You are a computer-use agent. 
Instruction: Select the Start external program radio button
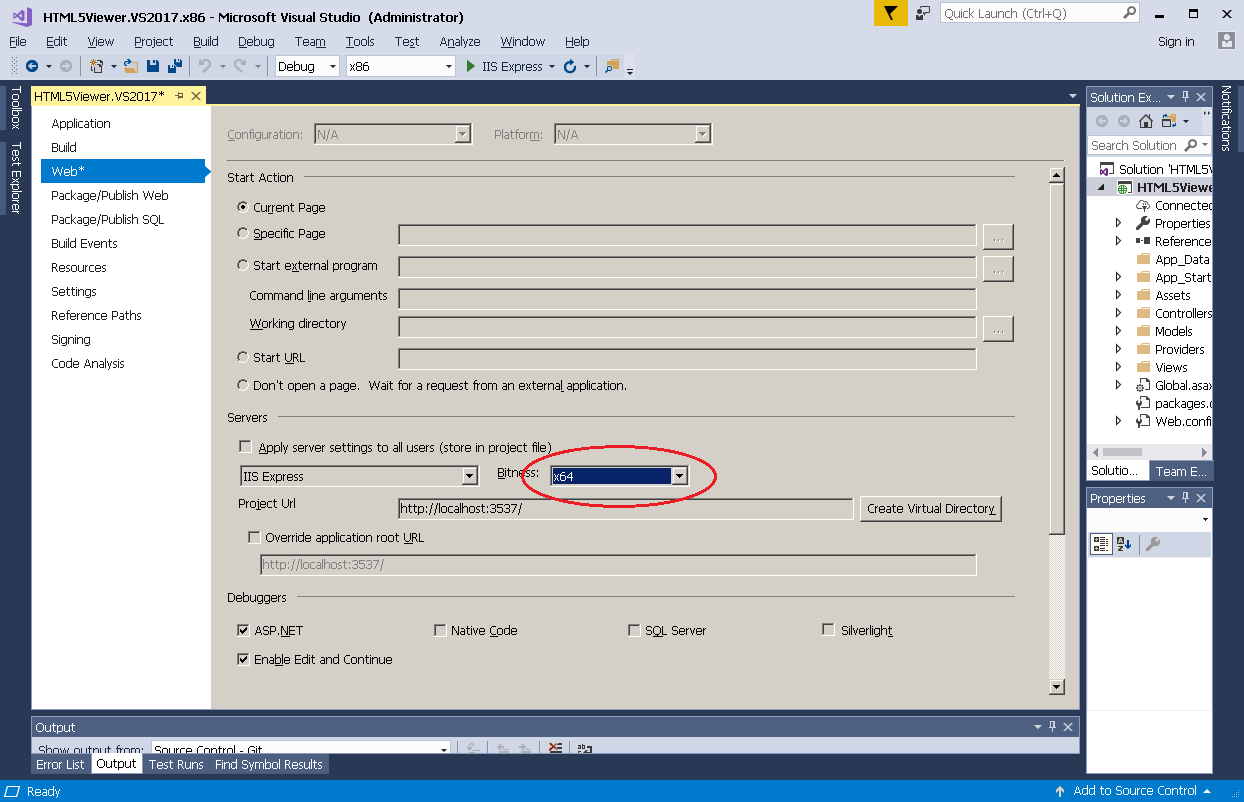[x=243, y=265]
